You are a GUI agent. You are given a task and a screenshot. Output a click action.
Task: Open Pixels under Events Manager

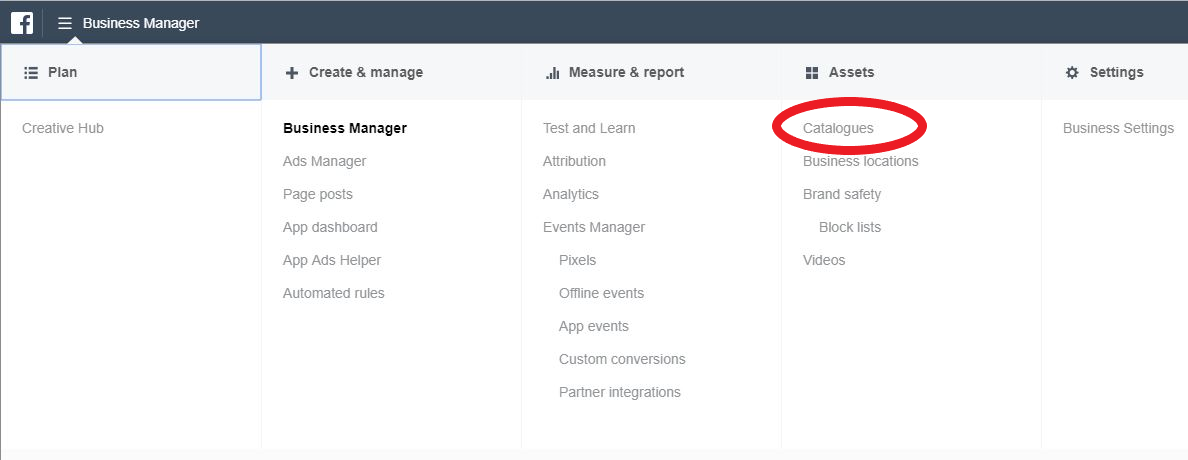pyautogui.click(x=577, y=260)
